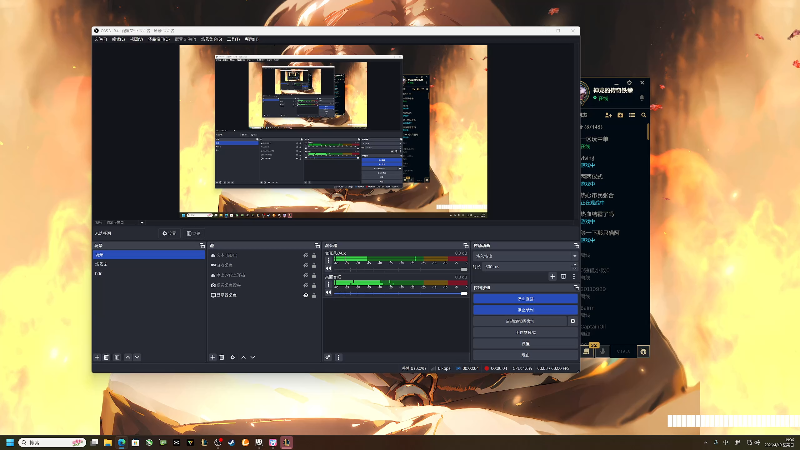Mute the channel with blue volume slider
800x450 pixels.
click(x=329, y=293)
